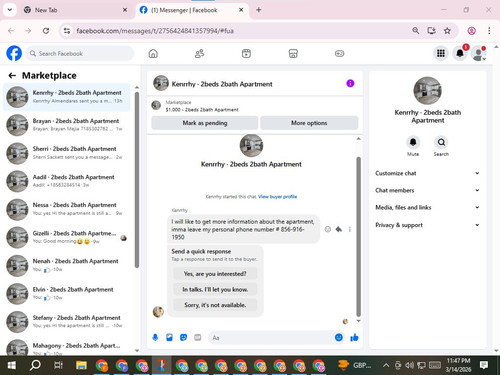500x375 pixels.
Task: Choose a sticker from the composer
Action: pyautogui.click(x=183, y=338)
